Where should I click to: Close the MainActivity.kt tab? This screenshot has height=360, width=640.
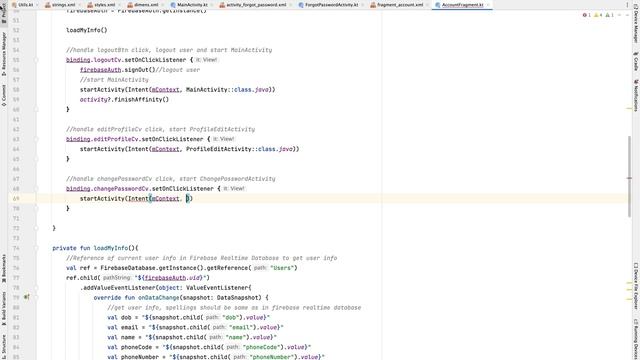(x=211, y=5)
